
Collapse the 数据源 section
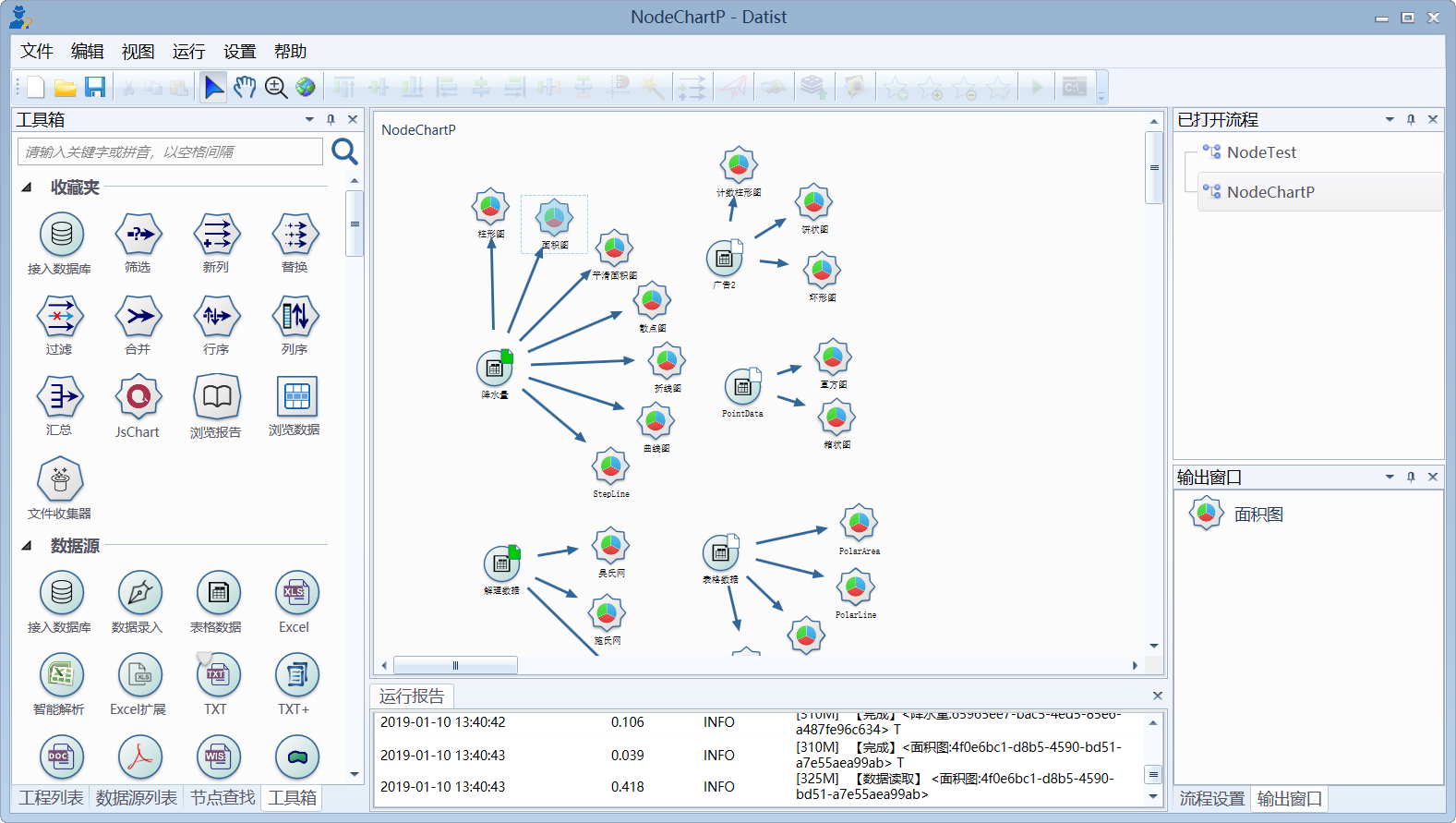coord(27,545)
